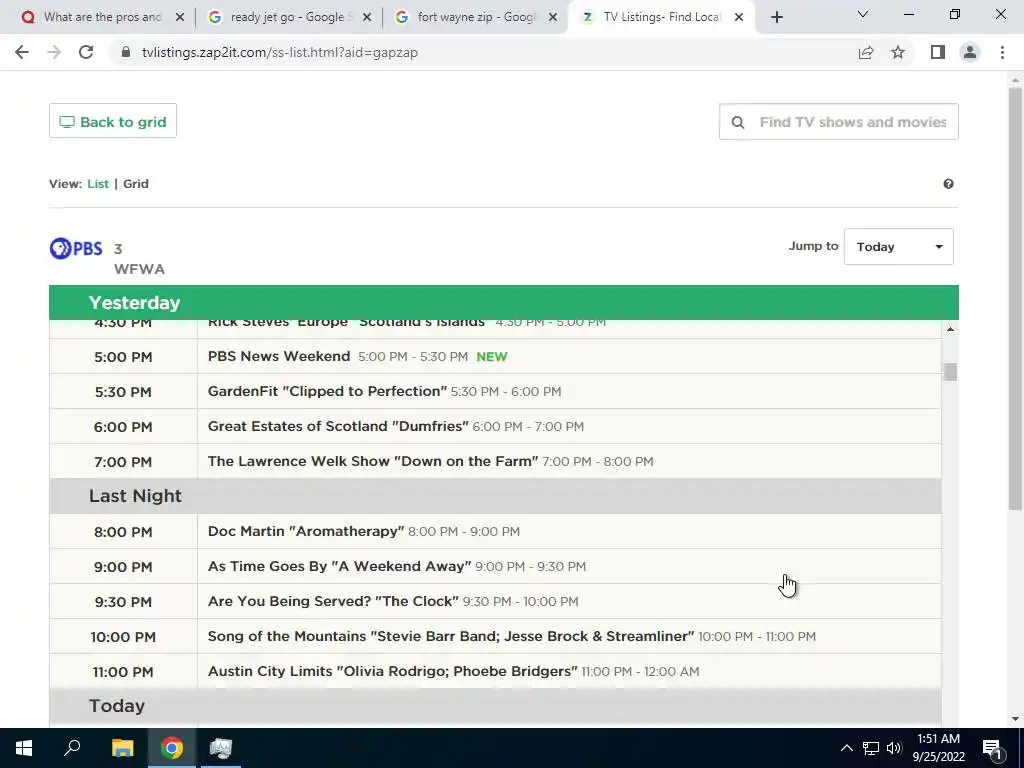Click the search magnifier icon in the box
Screen dimensions: 1024x768
click(x=738, y=122)
